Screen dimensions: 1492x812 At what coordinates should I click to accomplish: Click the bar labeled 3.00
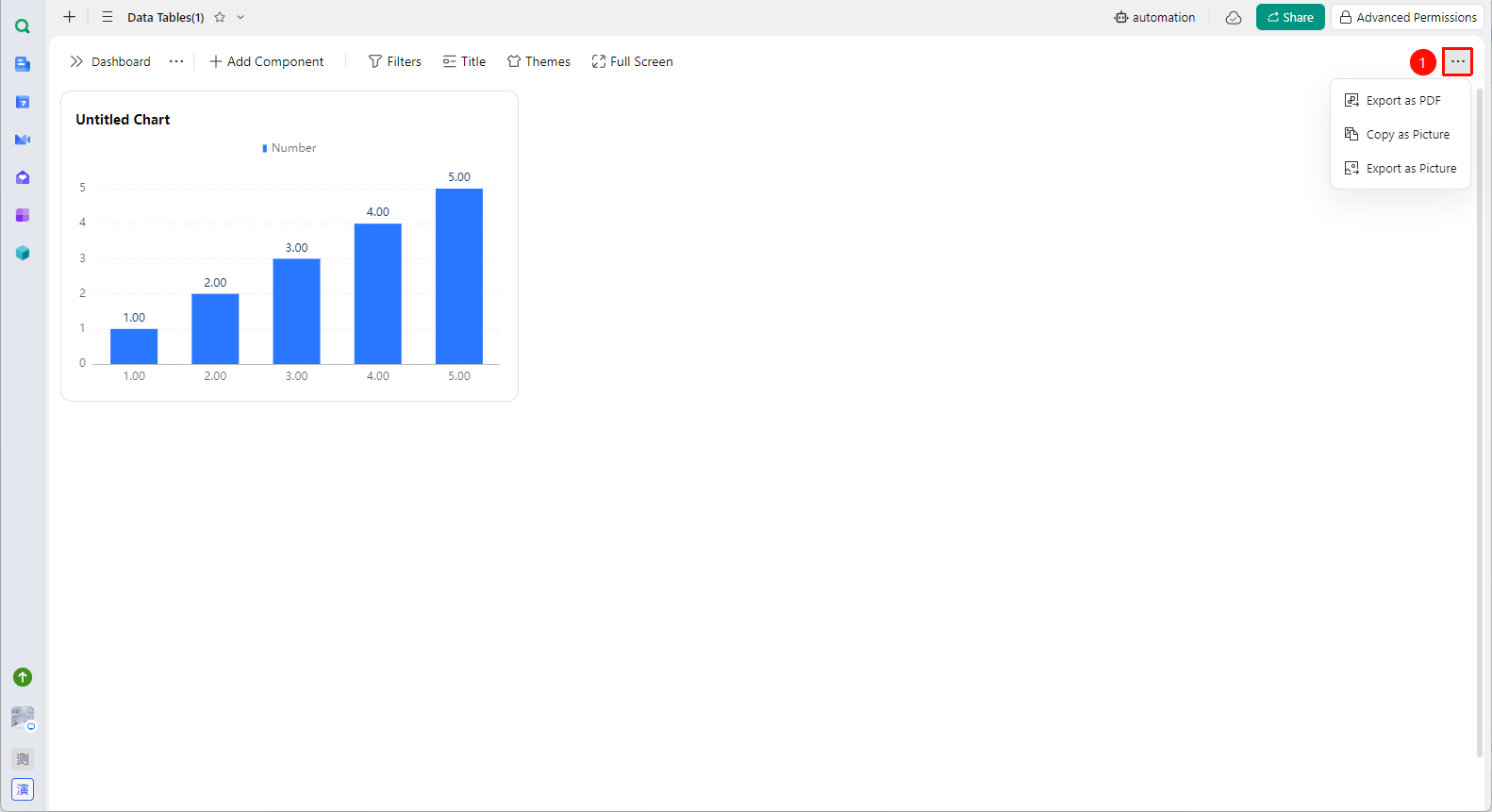point(297,311)
